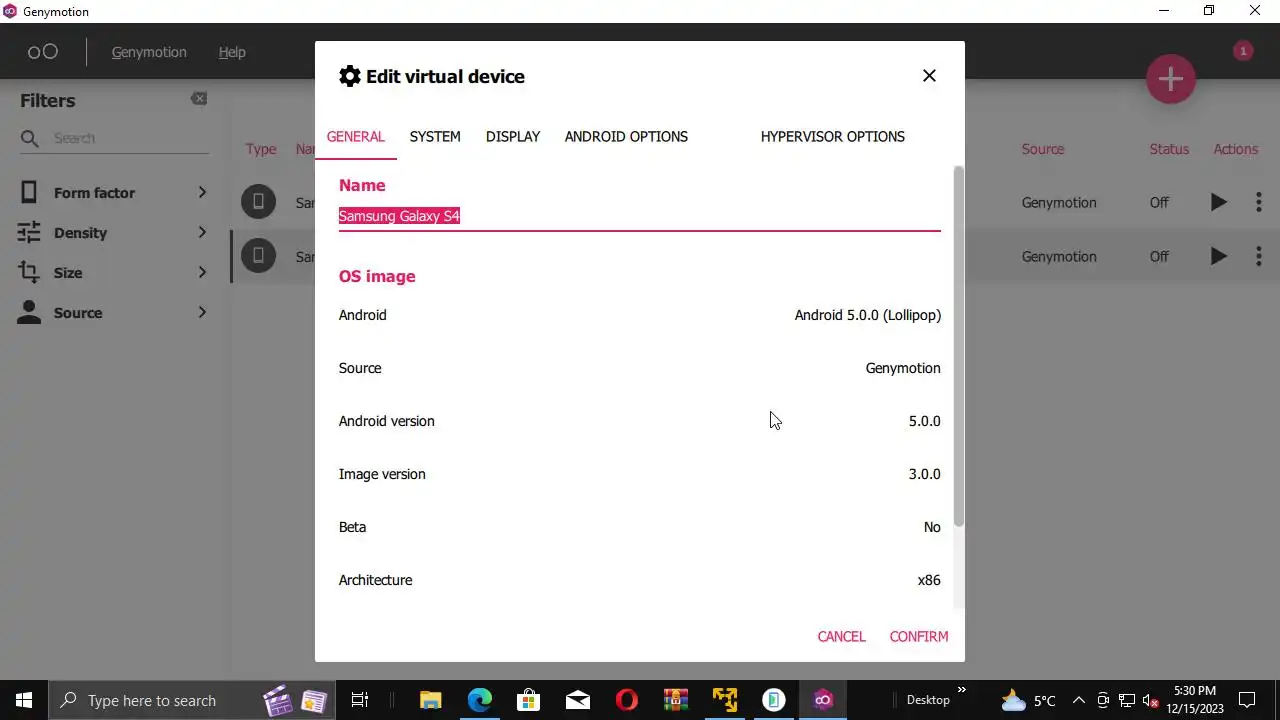This screenshot has width=1280, height=720.
Task: Start the second virtual device with play icon
Action: point(1218,256)
